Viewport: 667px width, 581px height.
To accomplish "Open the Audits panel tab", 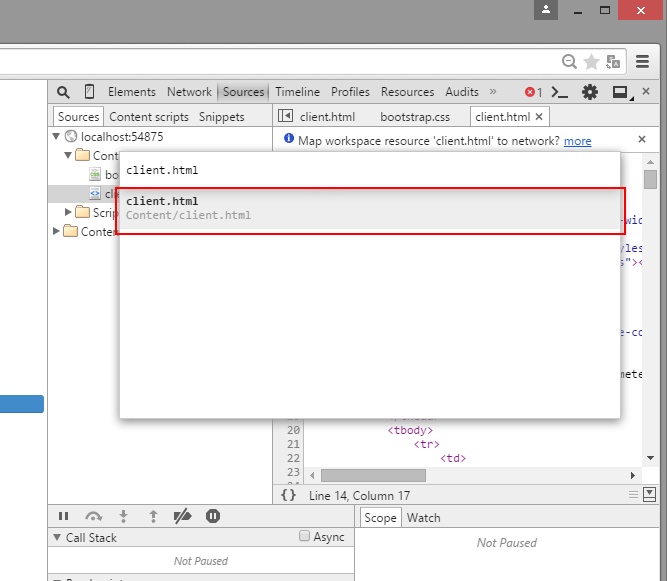I will [462, 92].
